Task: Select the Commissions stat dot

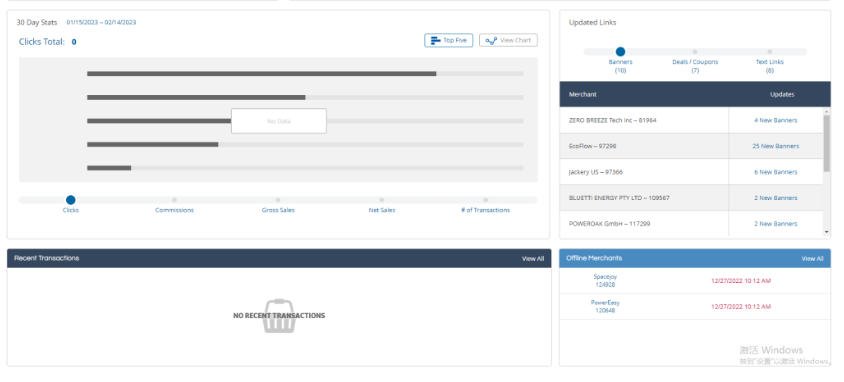Action: point(174,200)
